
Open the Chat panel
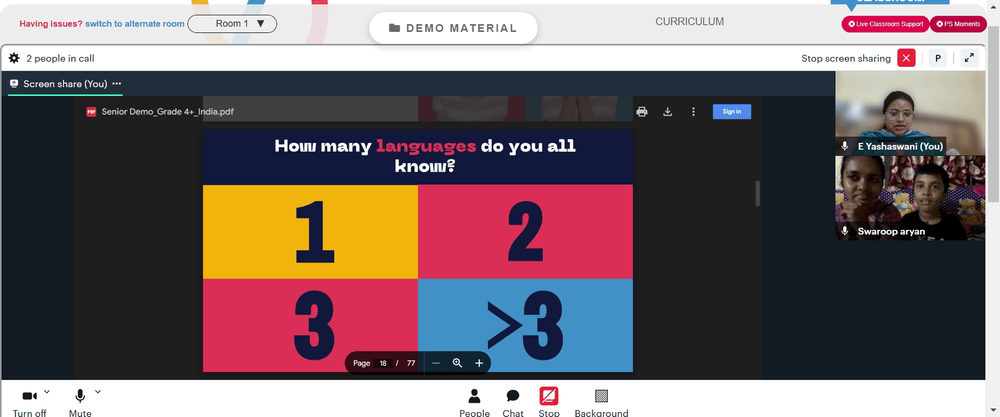pyautogui.click(x=513, y=404)
